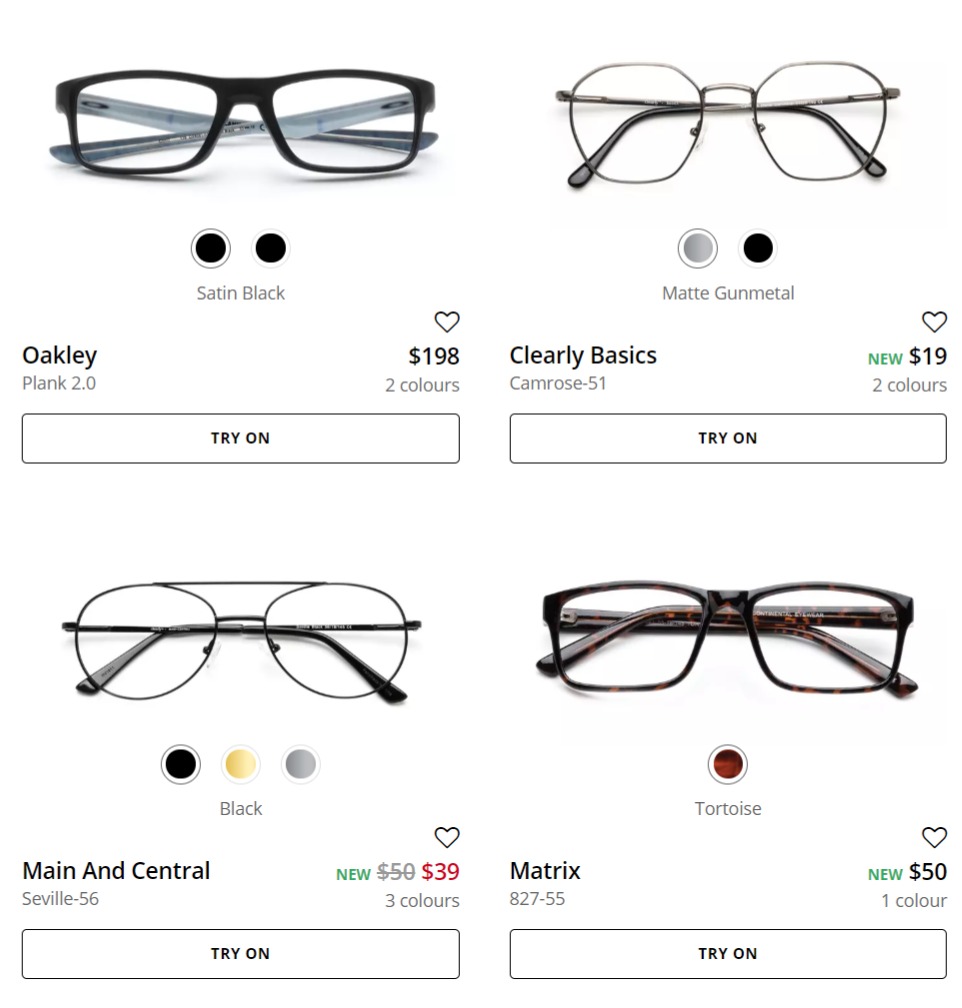Open Main And Central product title link

point(116,871)
